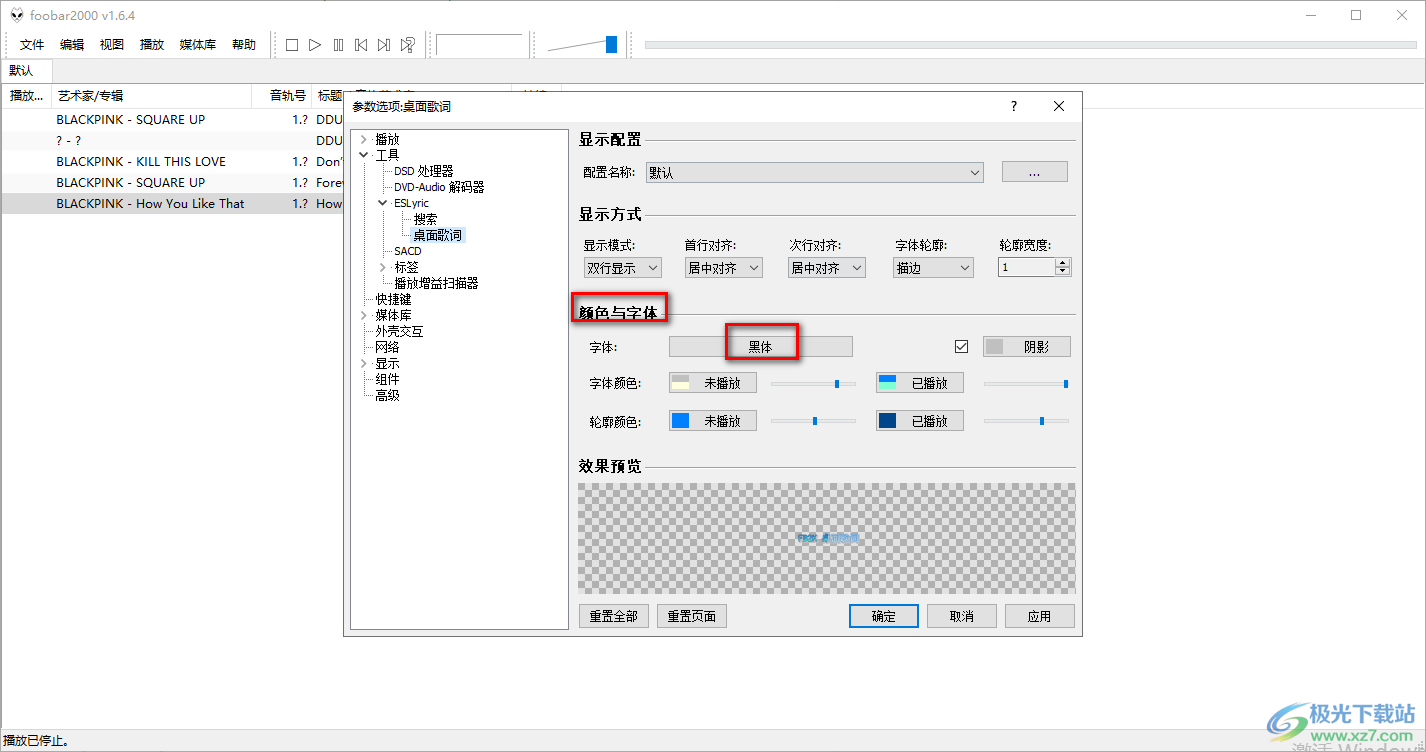Open the 配置名称 dropdown
This screenshot has height=752, width=1426.
coord(814,172)
